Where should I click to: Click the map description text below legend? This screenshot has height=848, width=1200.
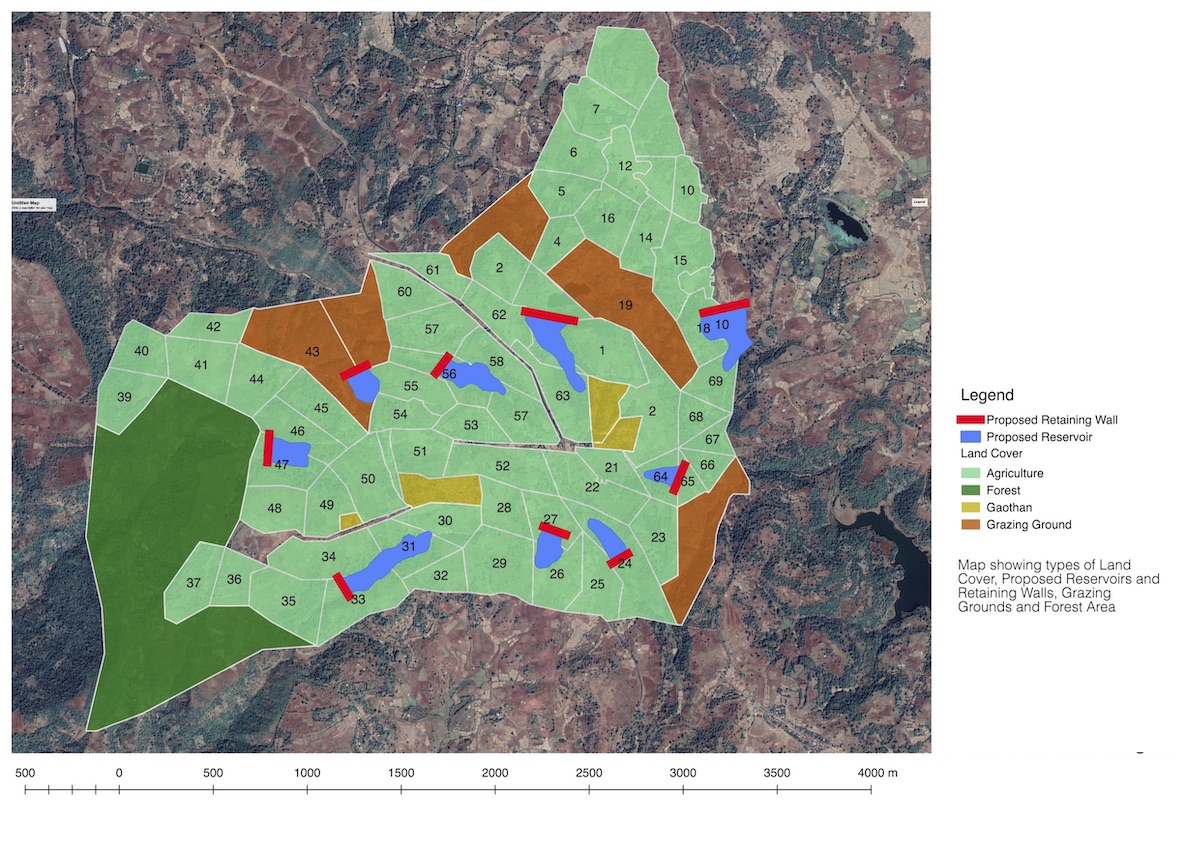(x=1058, y=585)
